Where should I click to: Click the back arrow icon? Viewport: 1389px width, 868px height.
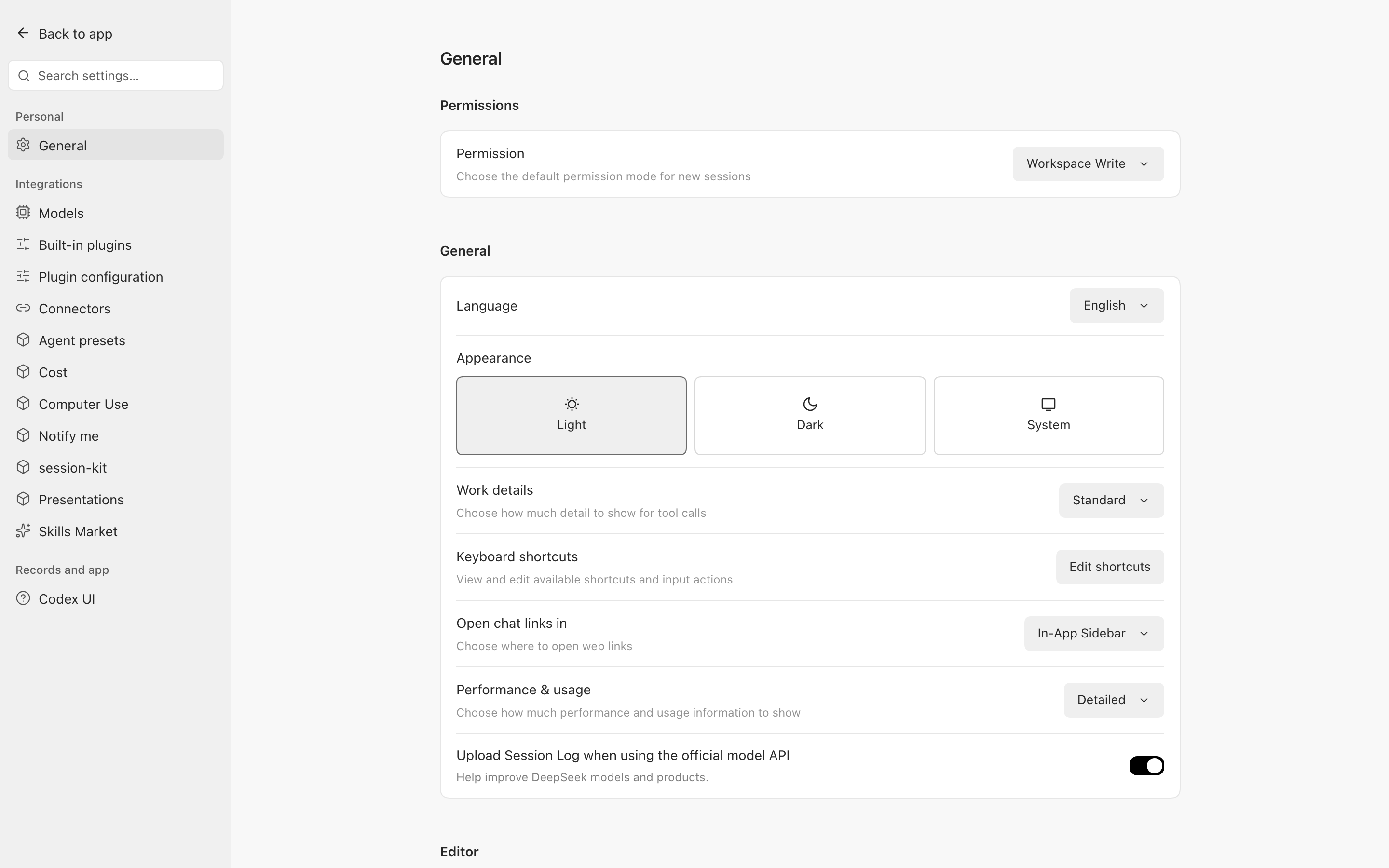pos(23,33)
